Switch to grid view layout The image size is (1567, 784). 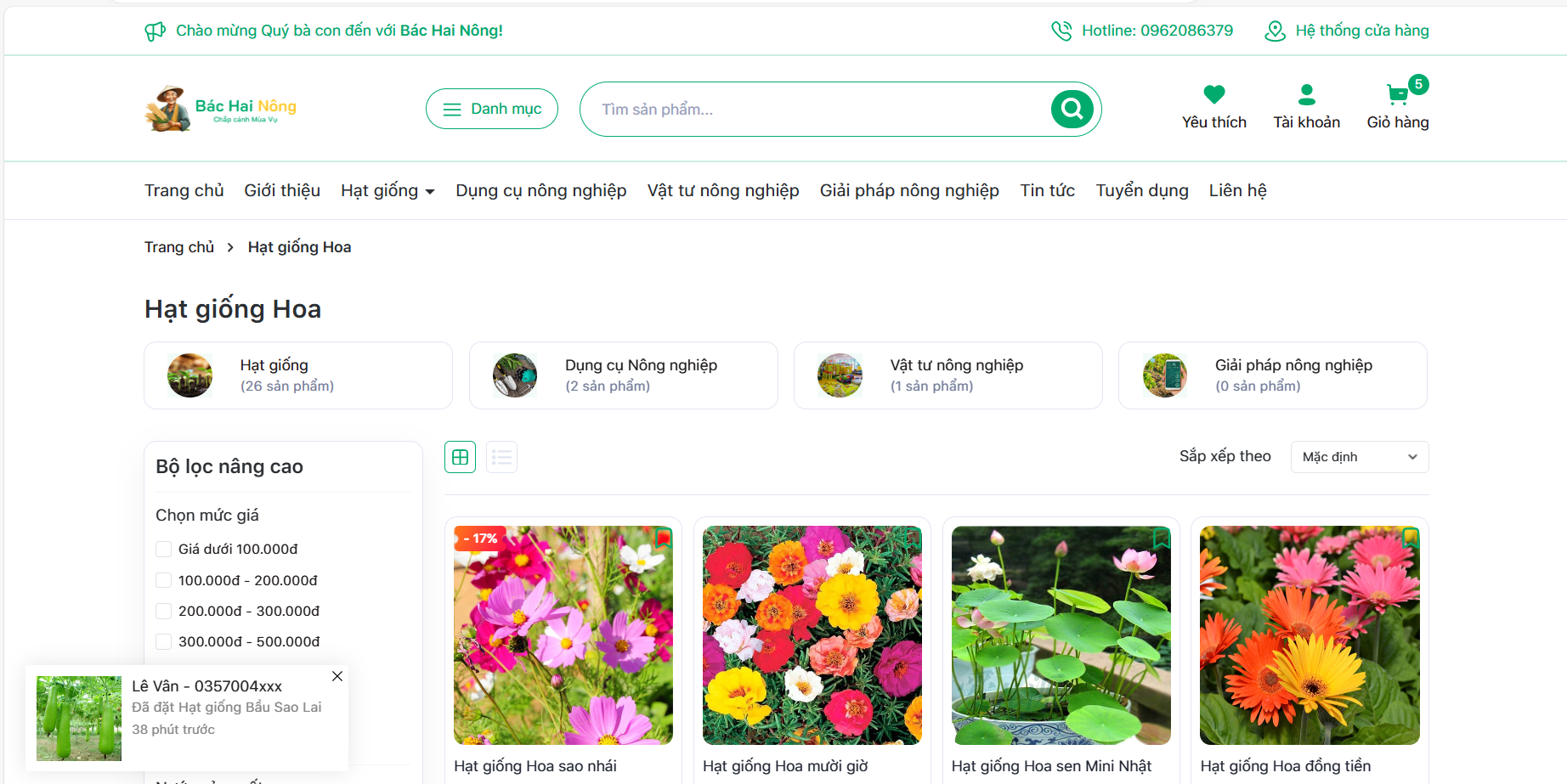460,457
